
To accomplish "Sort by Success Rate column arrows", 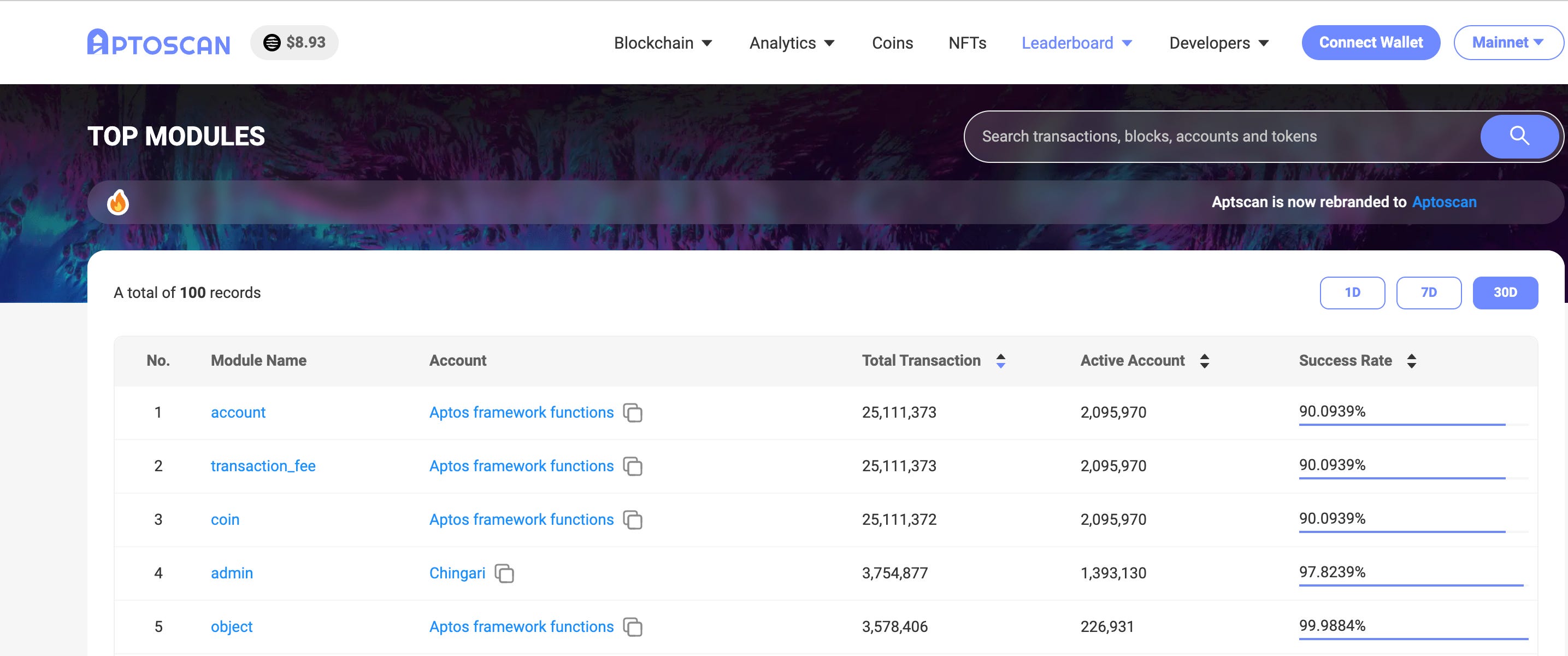I will [1412, 361].
